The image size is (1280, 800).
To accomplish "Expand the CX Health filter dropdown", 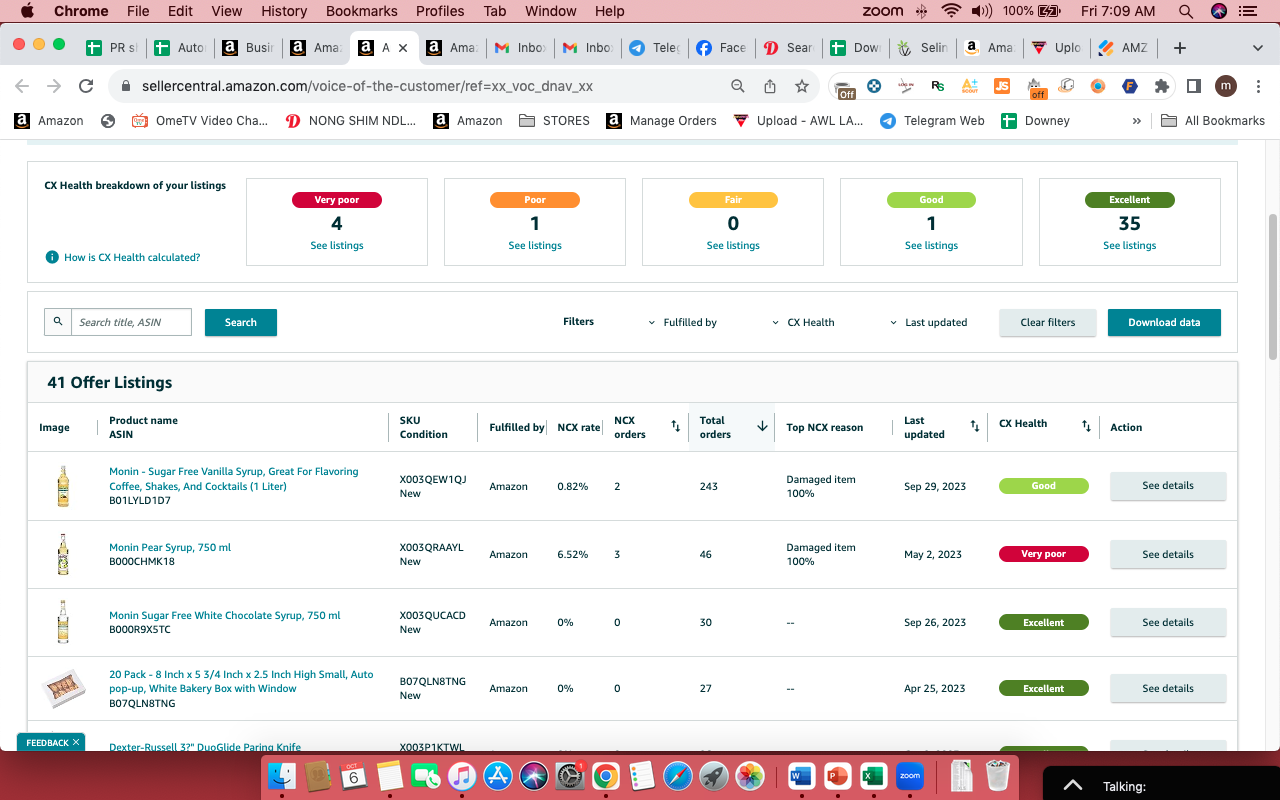I will tap(804, 323).
